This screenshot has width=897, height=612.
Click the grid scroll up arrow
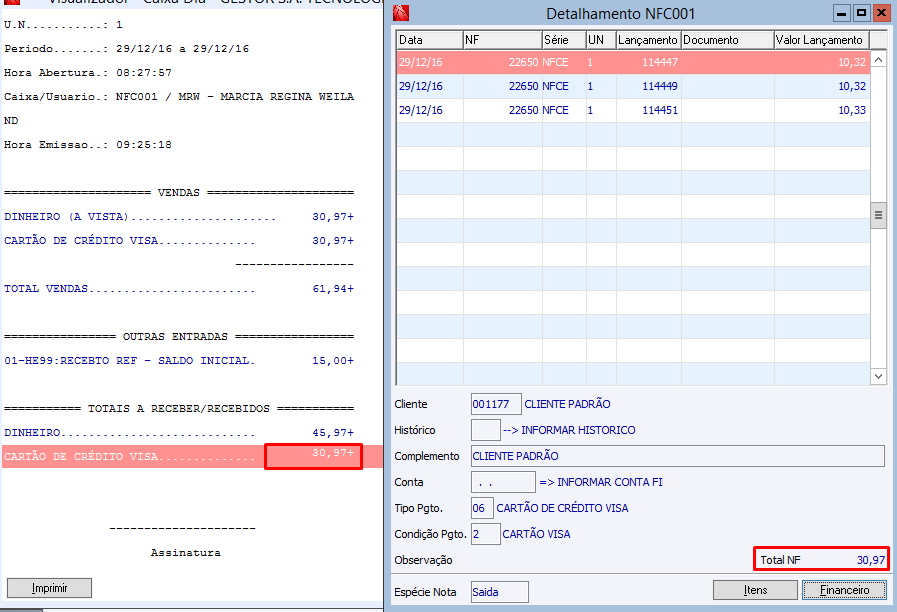pyautogui.click(x=878, y=59)
